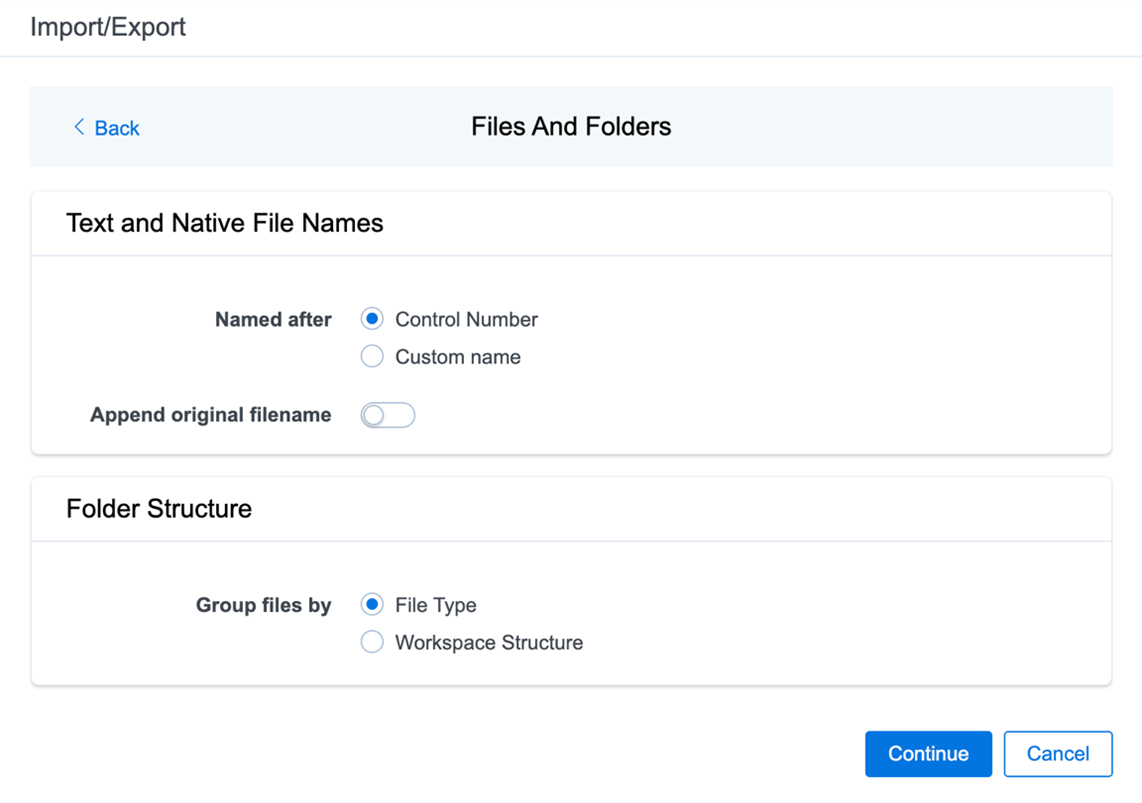1142x803 pixels.
Task: Click the Group files by label
Action: [x=264, y=605]
